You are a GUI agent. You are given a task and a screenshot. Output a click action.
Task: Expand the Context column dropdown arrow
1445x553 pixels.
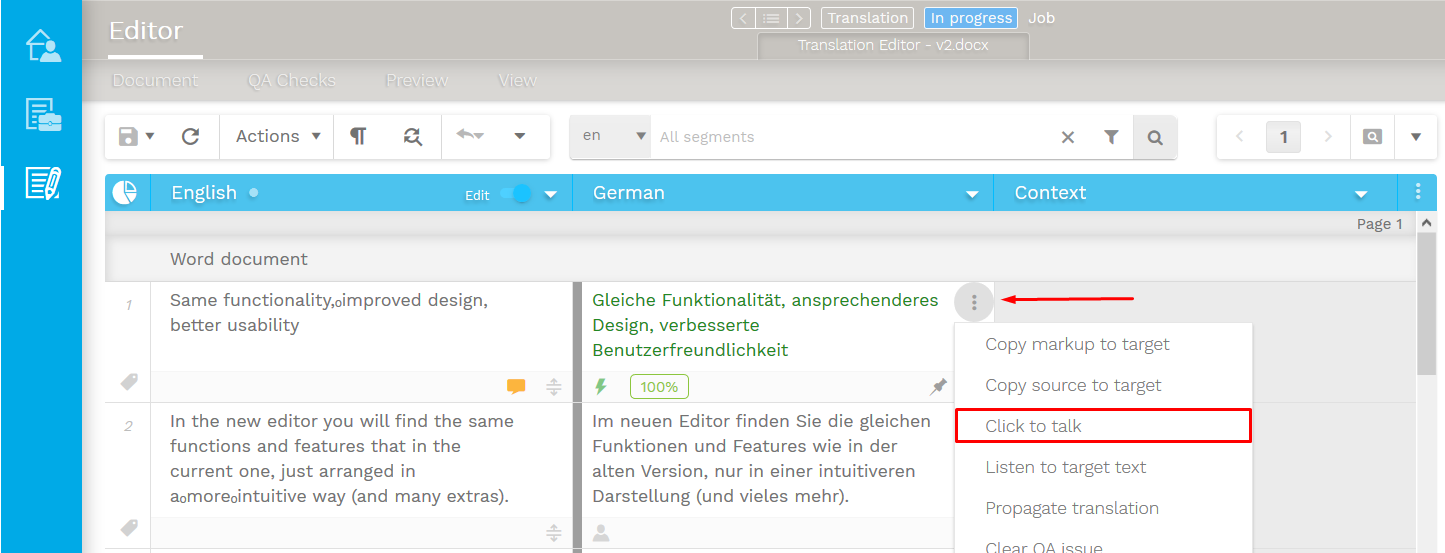[1360, 194]
